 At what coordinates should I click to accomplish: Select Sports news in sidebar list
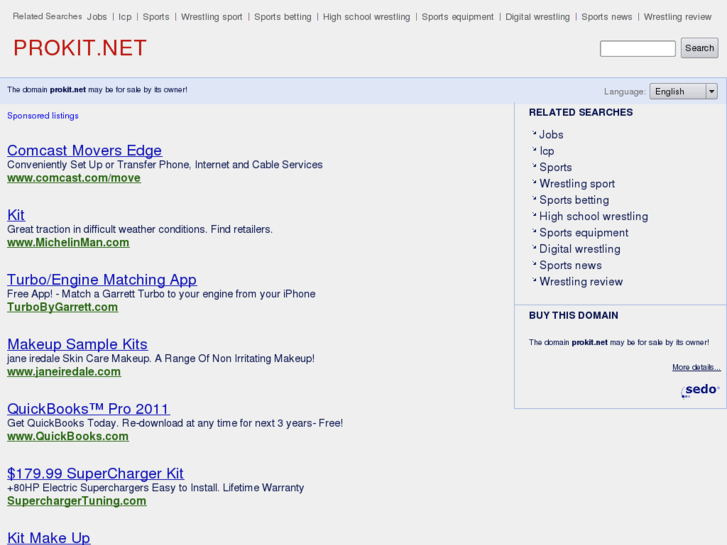(x=570, y=265)
